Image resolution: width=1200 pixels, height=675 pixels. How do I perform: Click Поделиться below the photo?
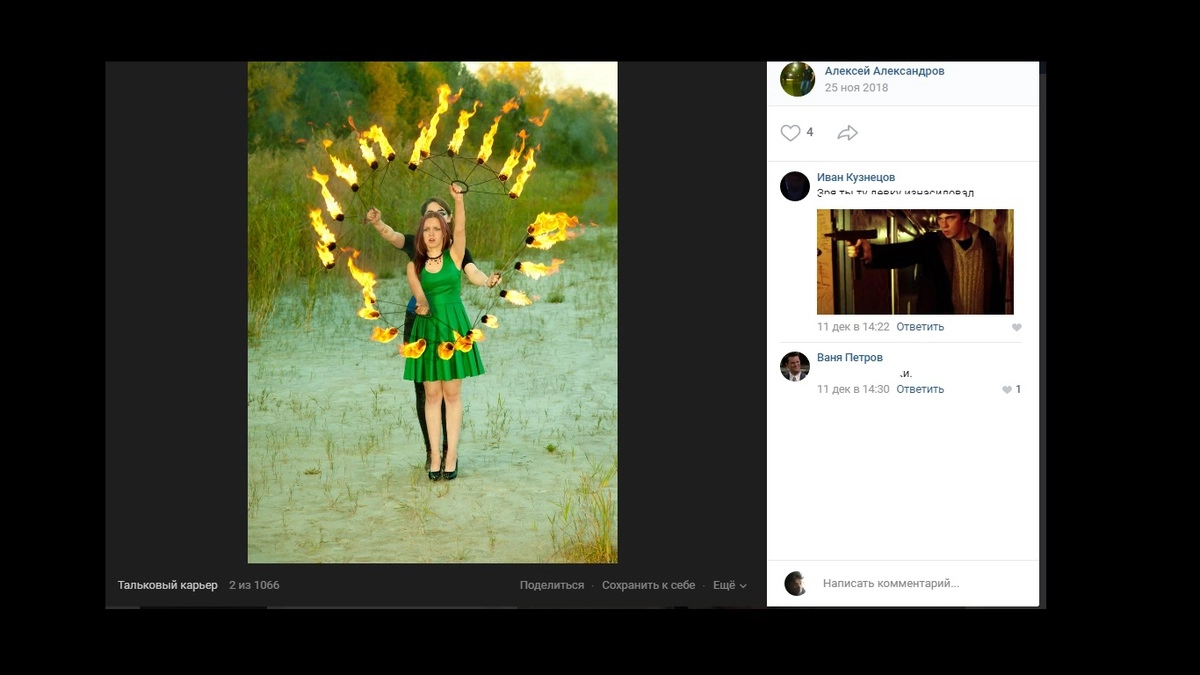tap(552, 585)
